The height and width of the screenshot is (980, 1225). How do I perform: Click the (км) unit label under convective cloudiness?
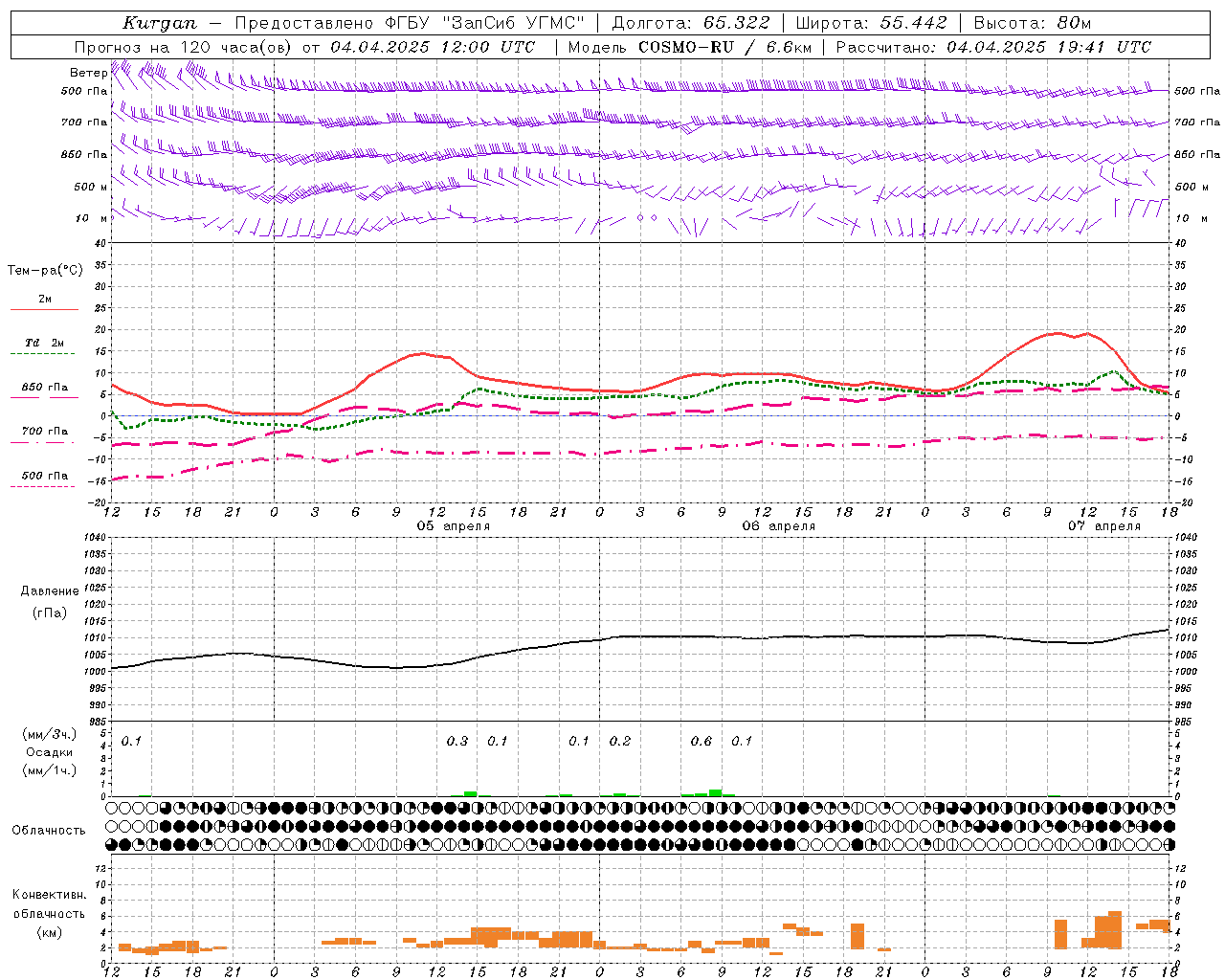pos(51,932)
